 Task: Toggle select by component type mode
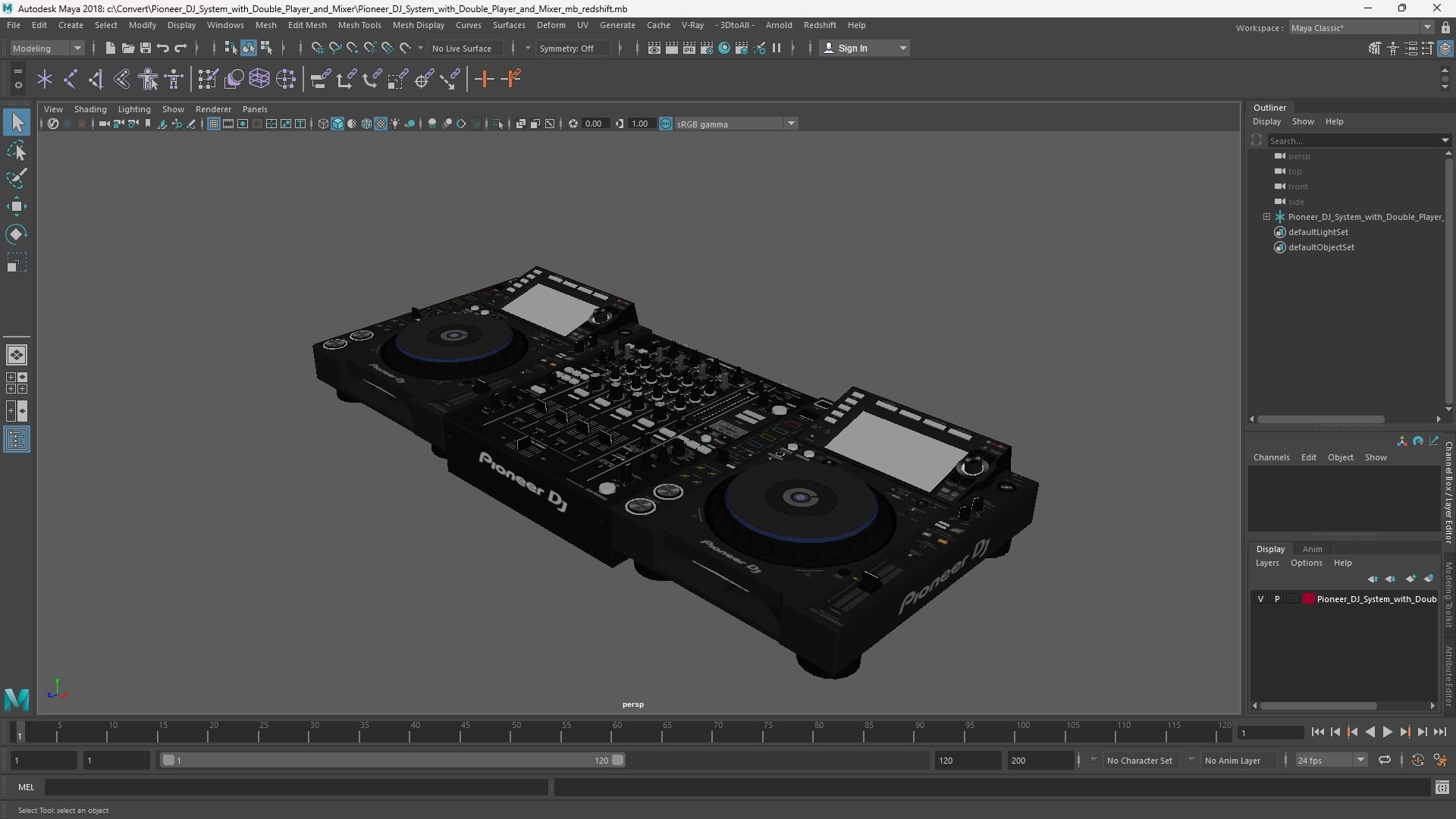pyautogui.click(x=266, y=48)
